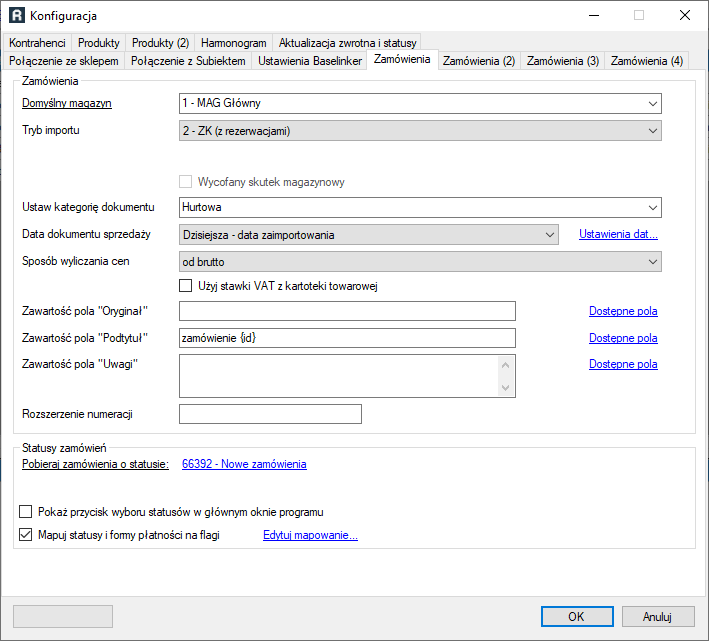Open the Produkty (2) tab

[x=161, y=43]
